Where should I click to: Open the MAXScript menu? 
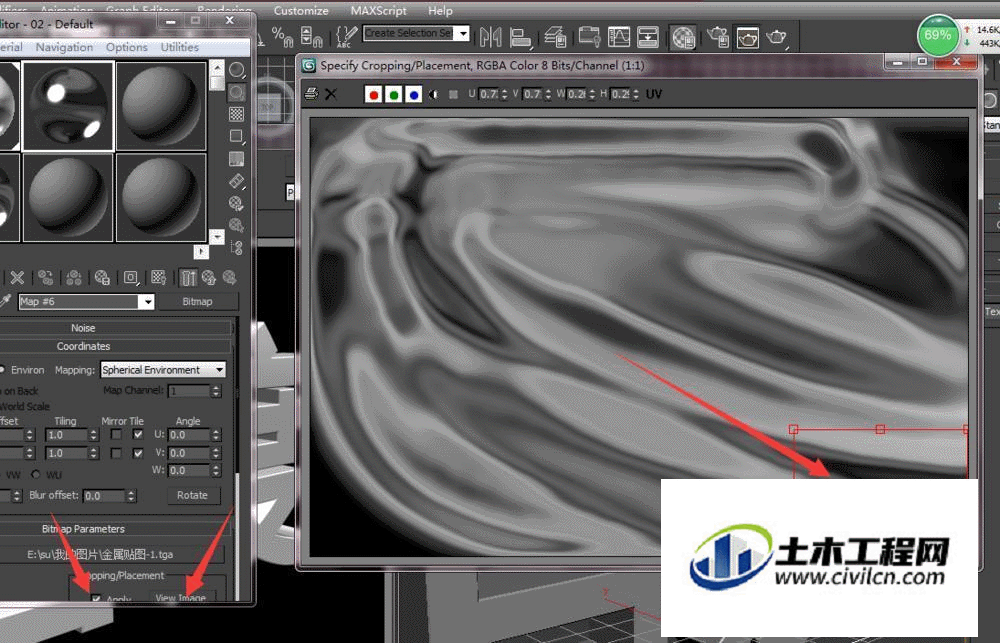coord(378,11)
